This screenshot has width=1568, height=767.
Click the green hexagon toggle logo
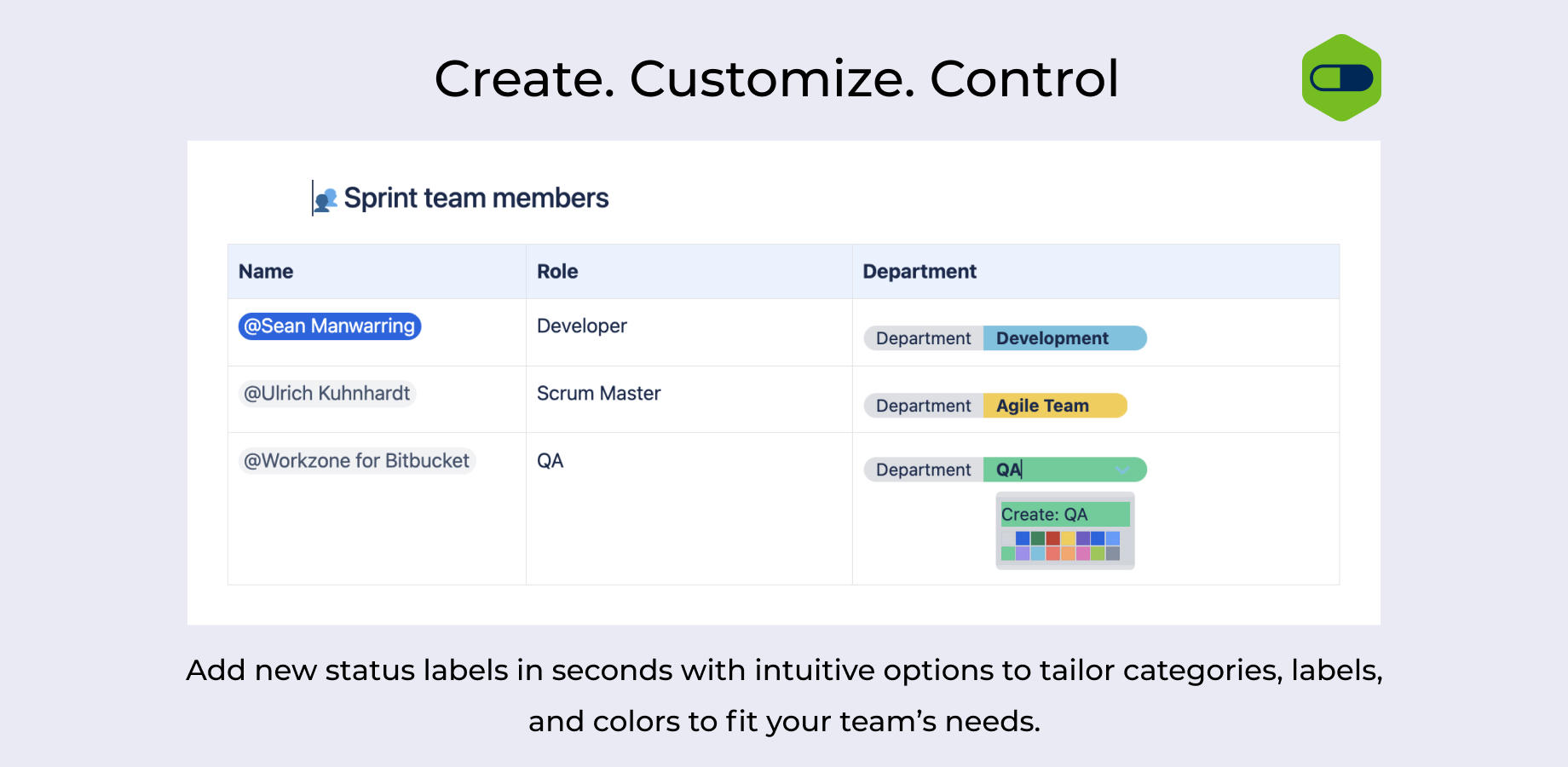tap(1341, 78)
